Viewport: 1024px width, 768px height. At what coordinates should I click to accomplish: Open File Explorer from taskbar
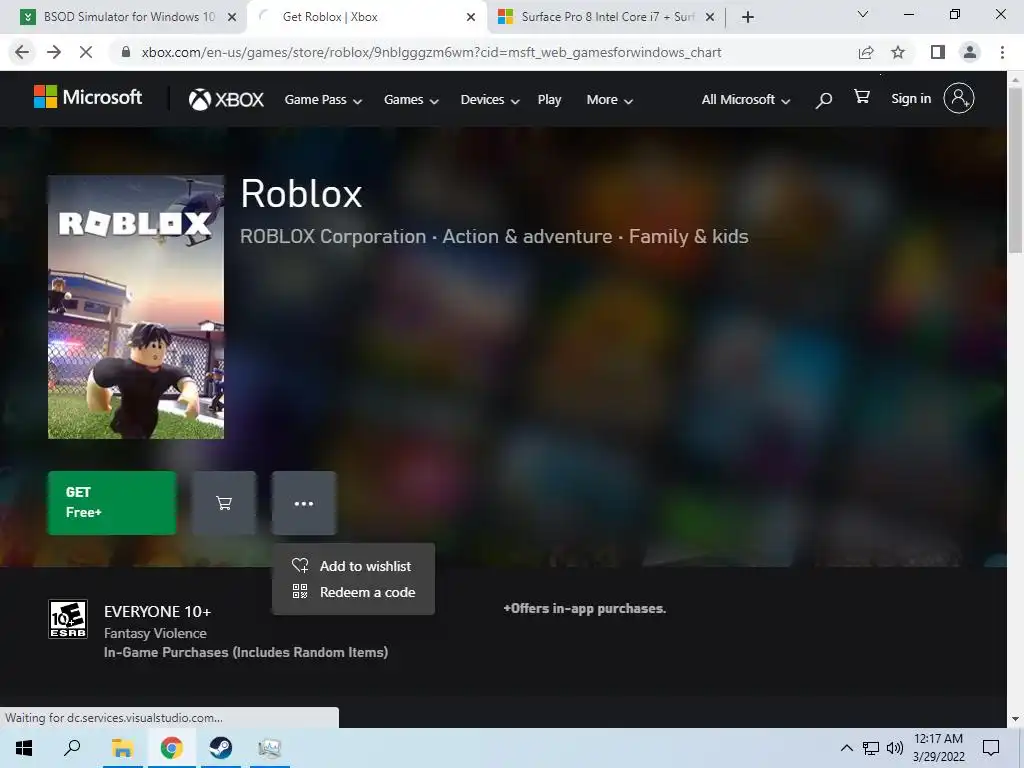[x=122, y=748]
